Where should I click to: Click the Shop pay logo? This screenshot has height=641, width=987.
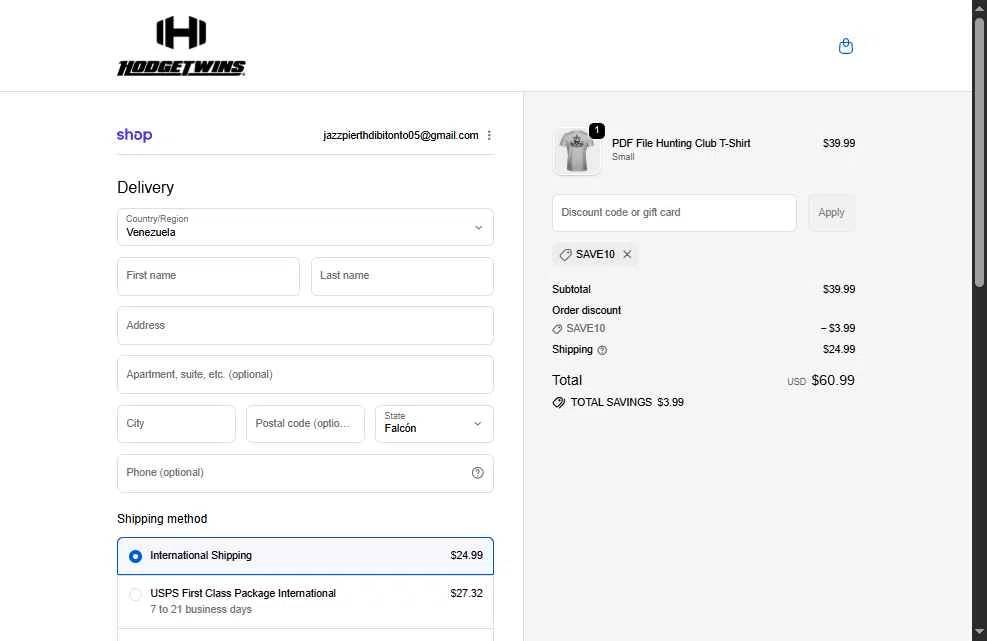(x=134, y=135)
